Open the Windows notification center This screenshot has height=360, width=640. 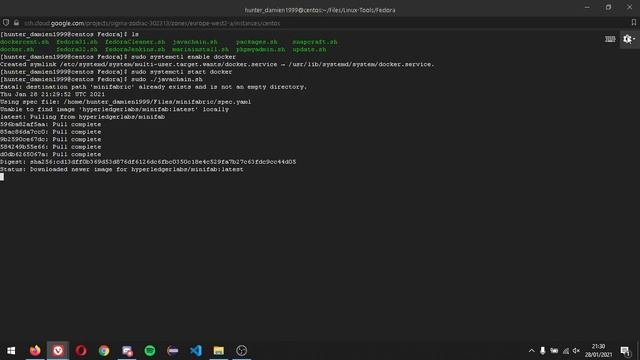(625, 351)
